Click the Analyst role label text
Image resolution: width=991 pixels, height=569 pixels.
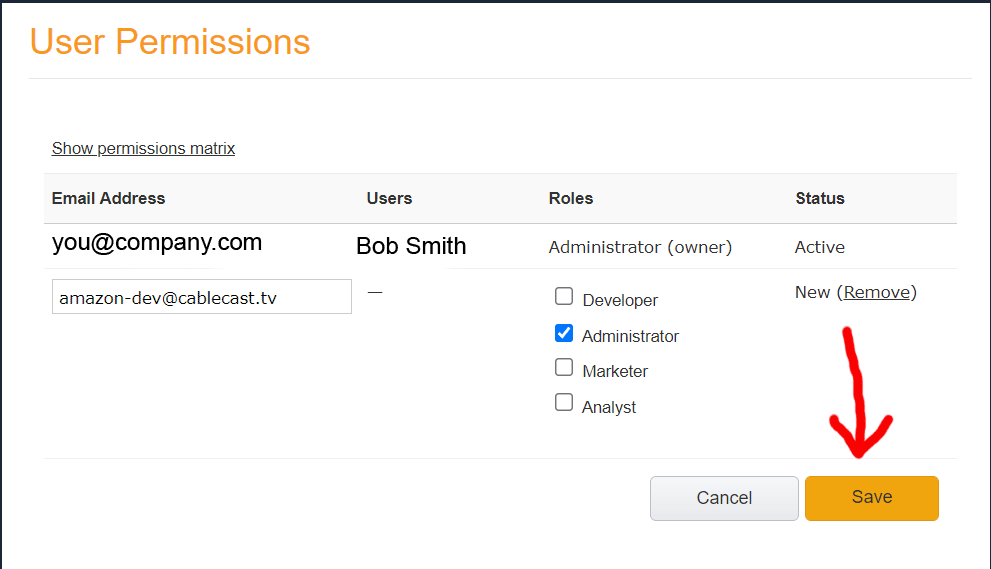(x=609, y=407)
